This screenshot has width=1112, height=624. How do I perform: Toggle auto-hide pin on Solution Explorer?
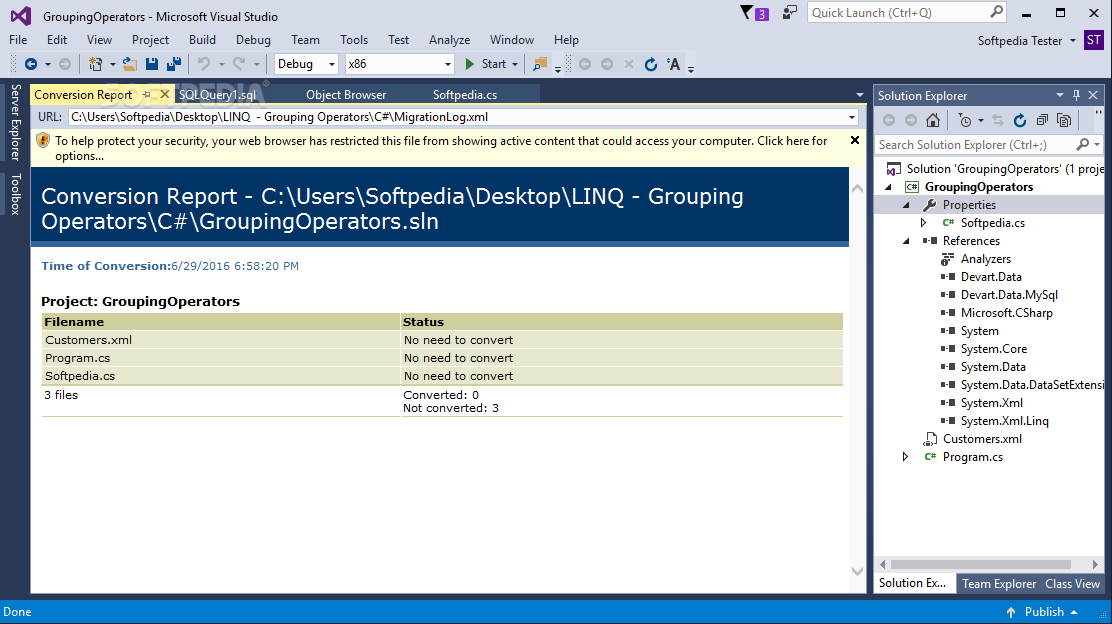pyautogui.click(x=1077, y=95)
